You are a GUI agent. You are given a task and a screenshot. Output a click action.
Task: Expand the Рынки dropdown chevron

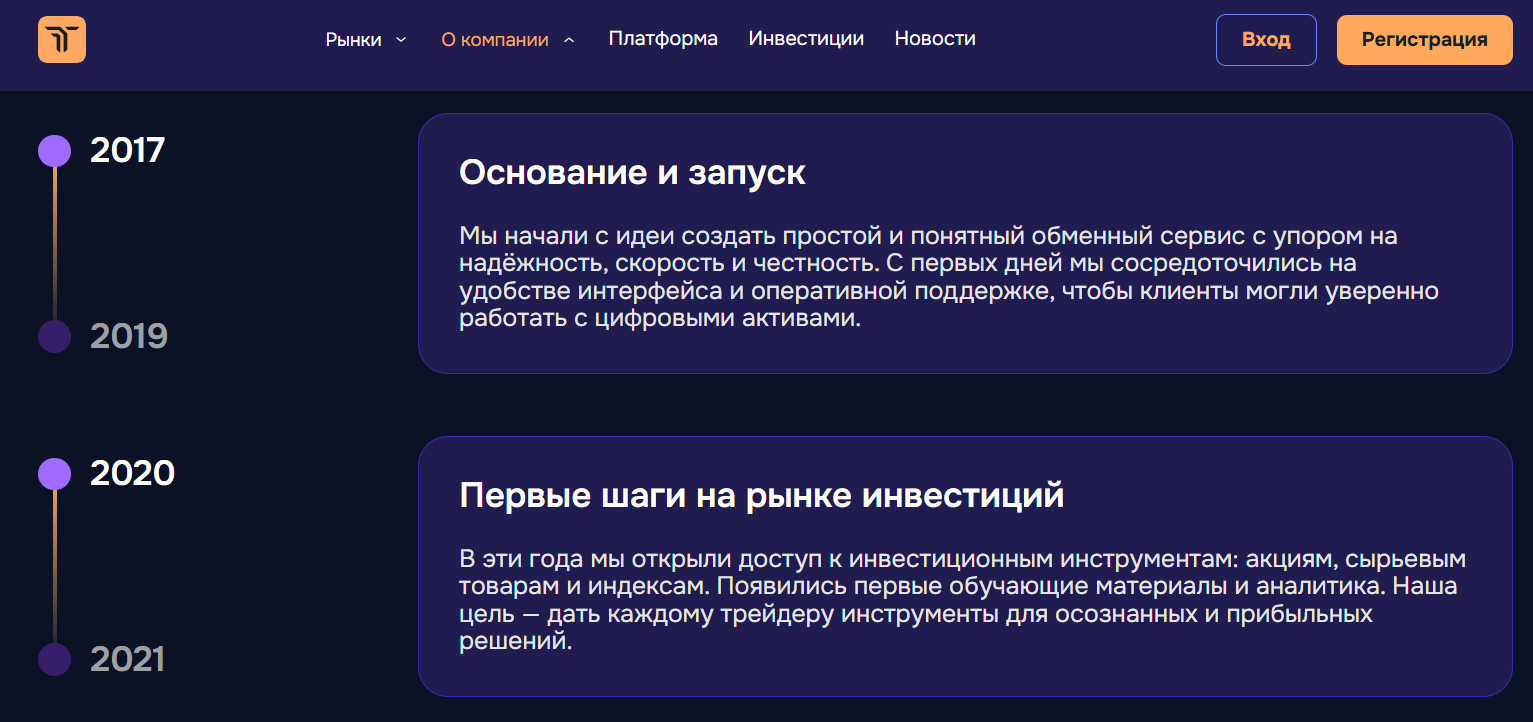[x=401, y=40]
